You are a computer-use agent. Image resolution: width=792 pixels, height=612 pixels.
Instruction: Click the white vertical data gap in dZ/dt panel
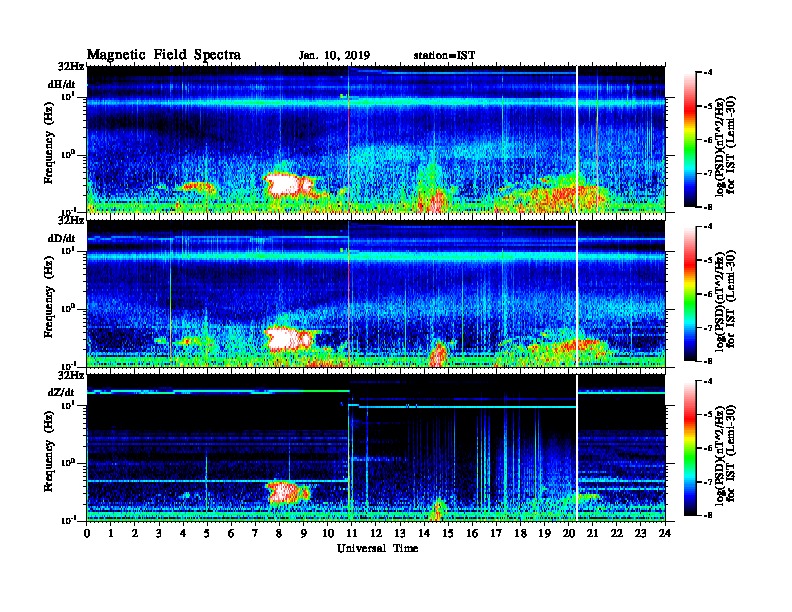pos(576,447)
